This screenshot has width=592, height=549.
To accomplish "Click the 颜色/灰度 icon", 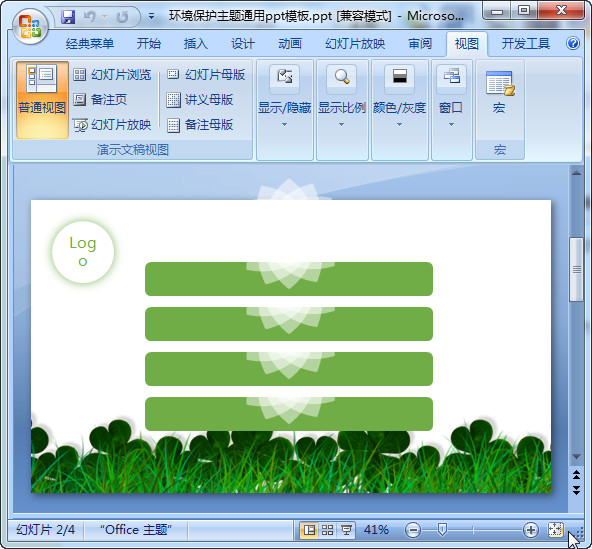I will point(399,78).
